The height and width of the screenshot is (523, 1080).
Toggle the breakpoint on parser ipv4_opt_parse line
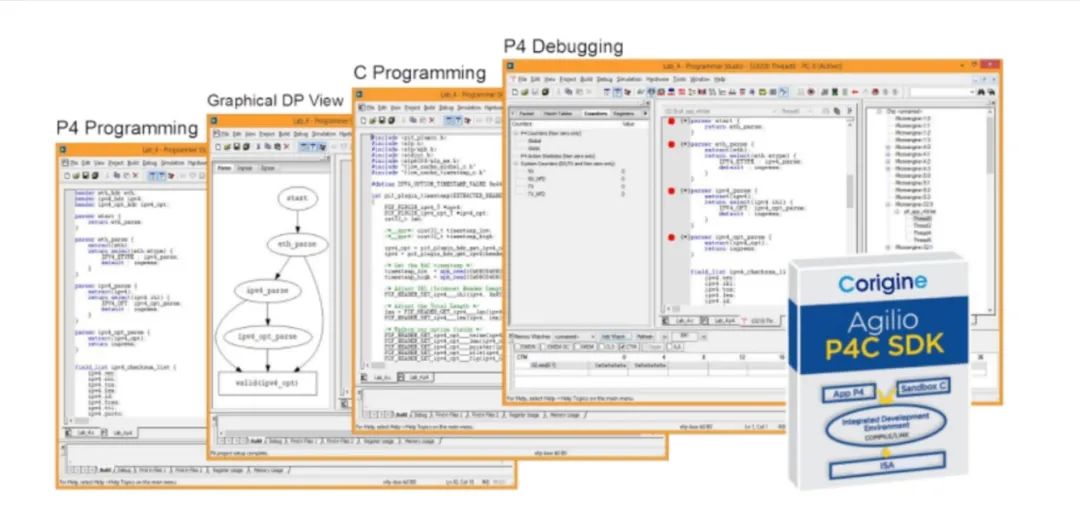click(671, 238)
